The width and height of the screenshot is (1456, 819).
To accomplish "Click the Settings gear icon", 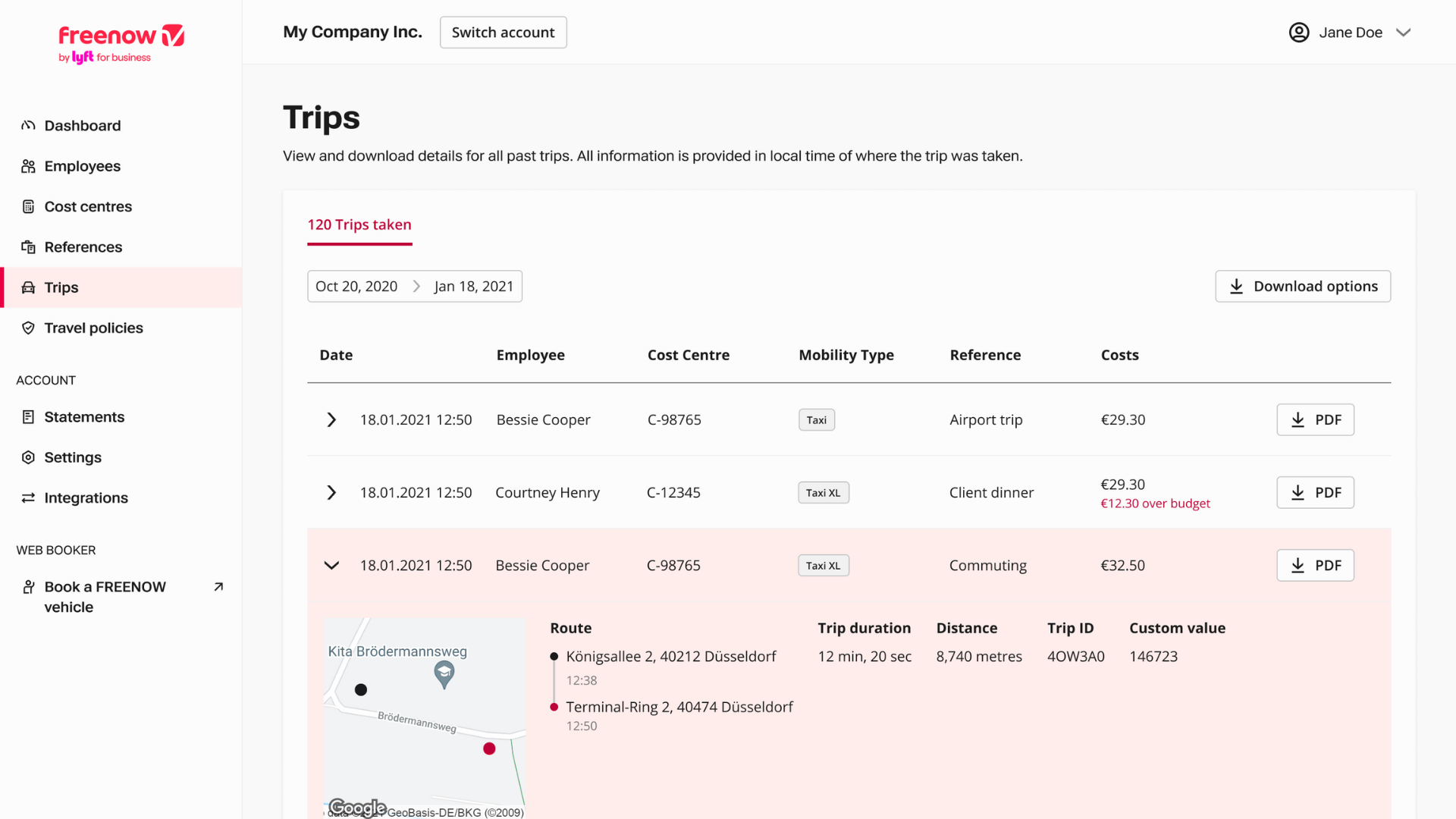I will pyautogui.click(x=28, y=457).
